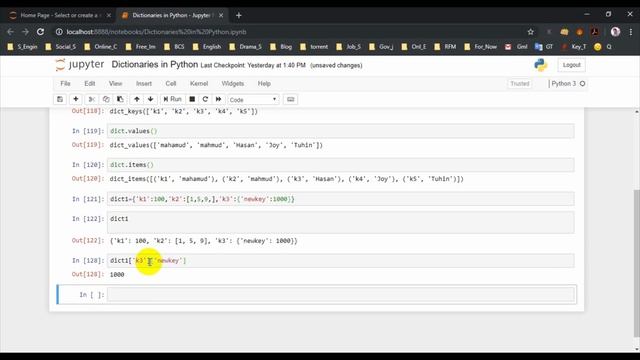Bookmark this page with the star icon

click(531, 31)
